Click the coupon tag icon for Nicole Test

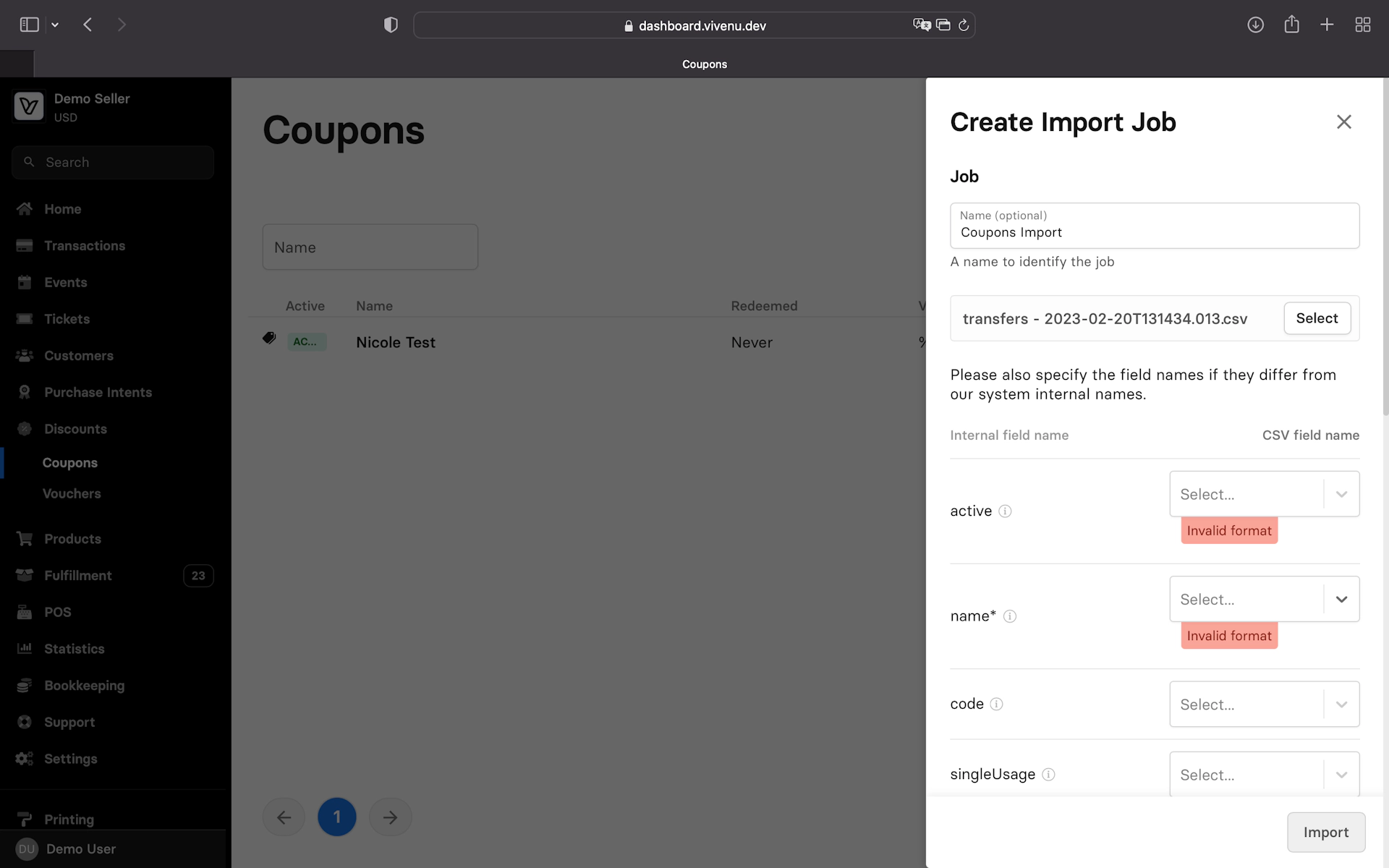pos(269,339)
